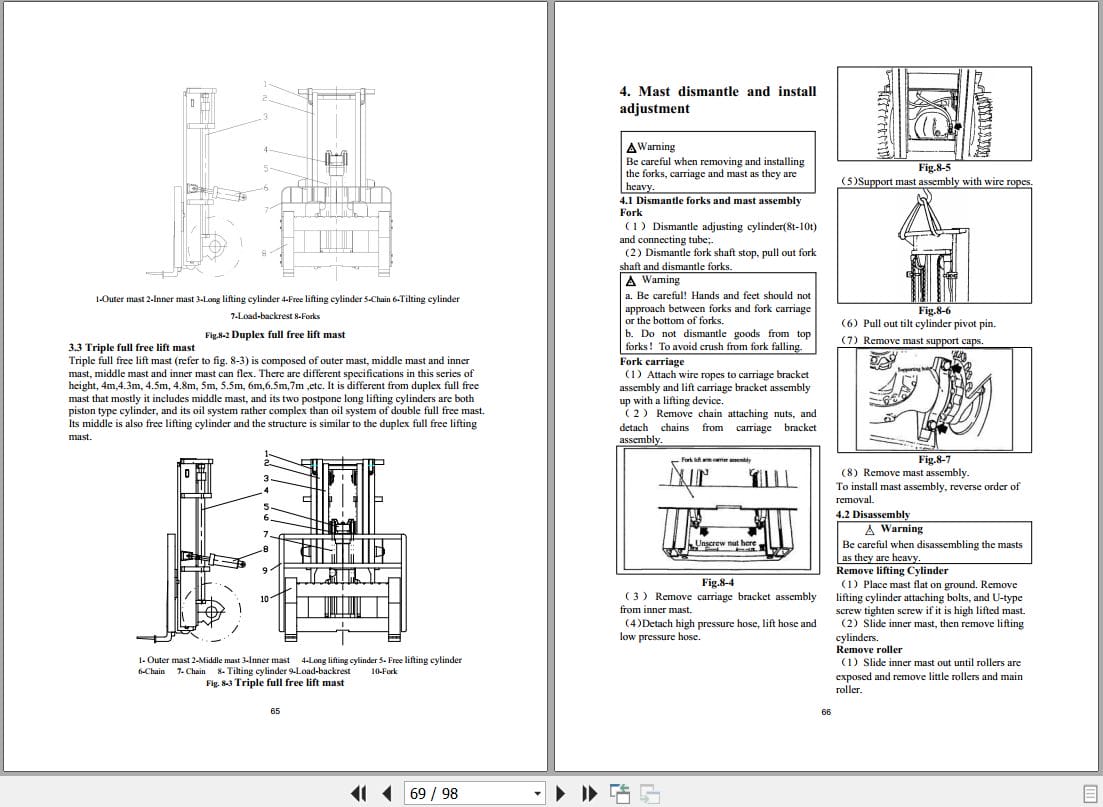
Task: Click text '(8) Remove mast assembly.'
Action: click(x=904, y=473)
